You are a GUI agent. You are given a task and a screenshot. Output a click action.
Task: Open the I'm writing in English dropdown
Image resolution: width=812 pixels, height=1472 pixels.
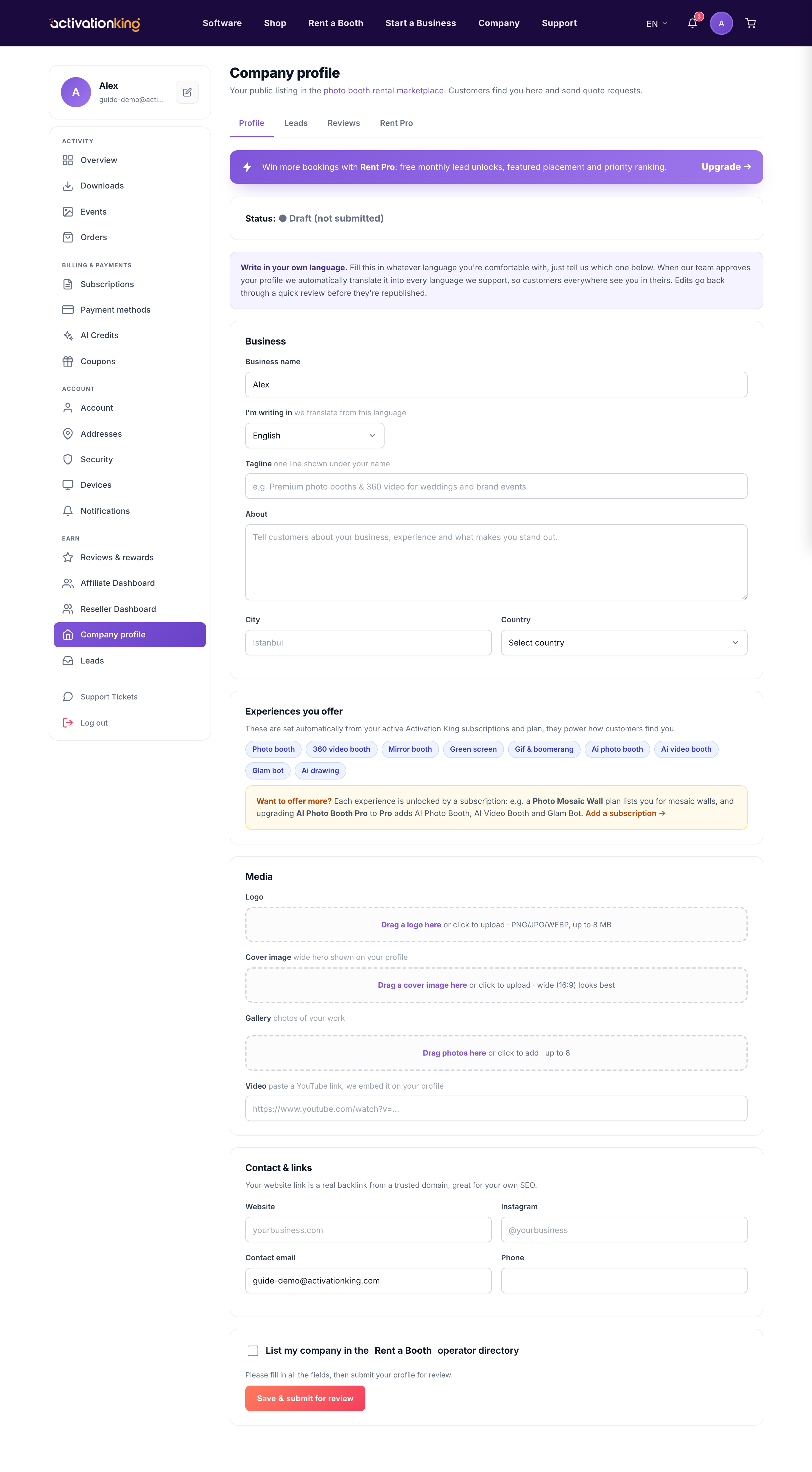[315, 436]
